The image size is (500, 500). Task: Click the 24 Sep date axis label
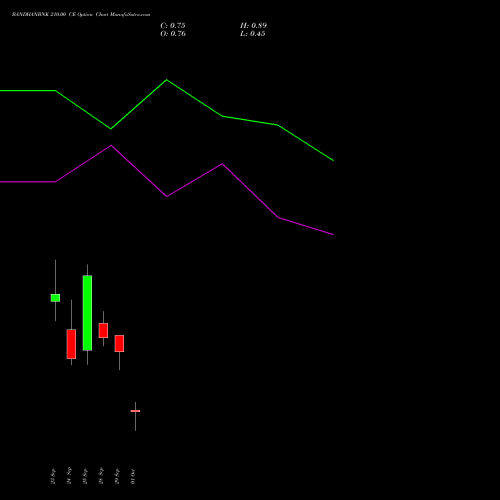click(69, 476)
